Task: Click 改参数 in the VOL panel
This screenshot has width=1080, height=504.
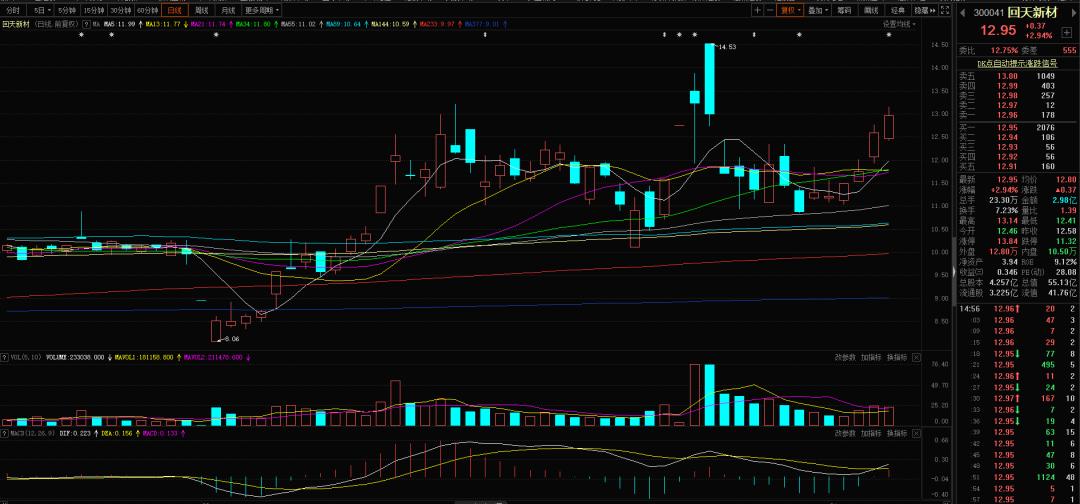Action: (x=845, y=357)
